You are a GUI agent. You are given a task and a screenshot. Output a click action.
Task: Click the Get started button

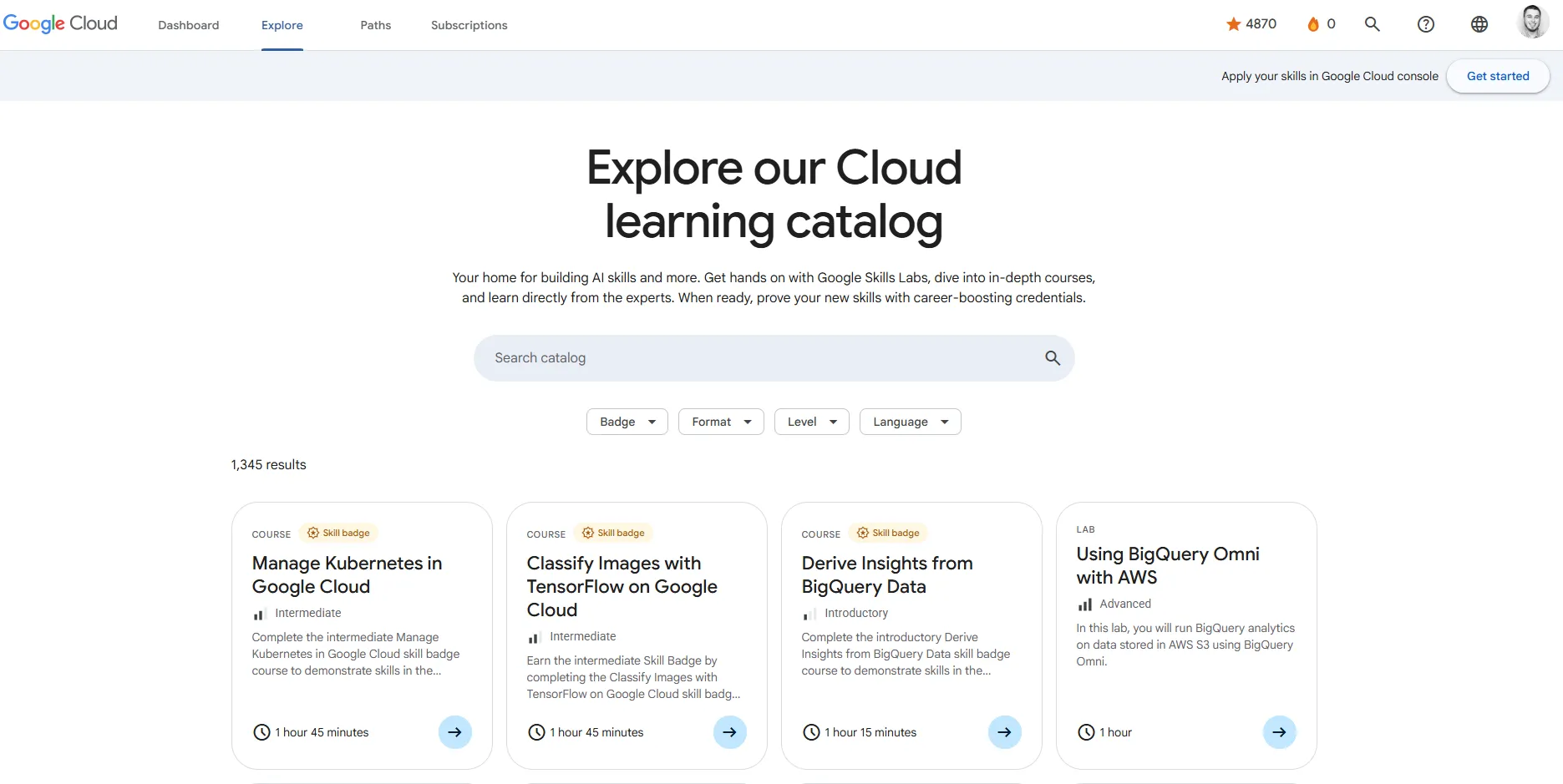click(x=1498, y=76)
